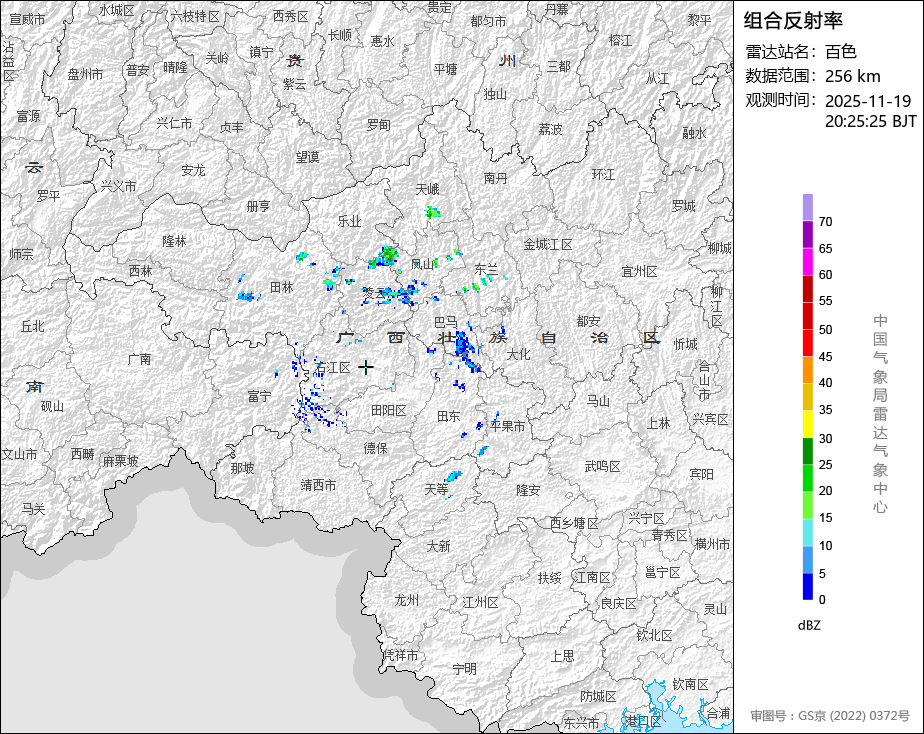The image size is (924, 734).
Task: Select the magenta 60–65 dBZ legend swatch
Action: (807, 261)
